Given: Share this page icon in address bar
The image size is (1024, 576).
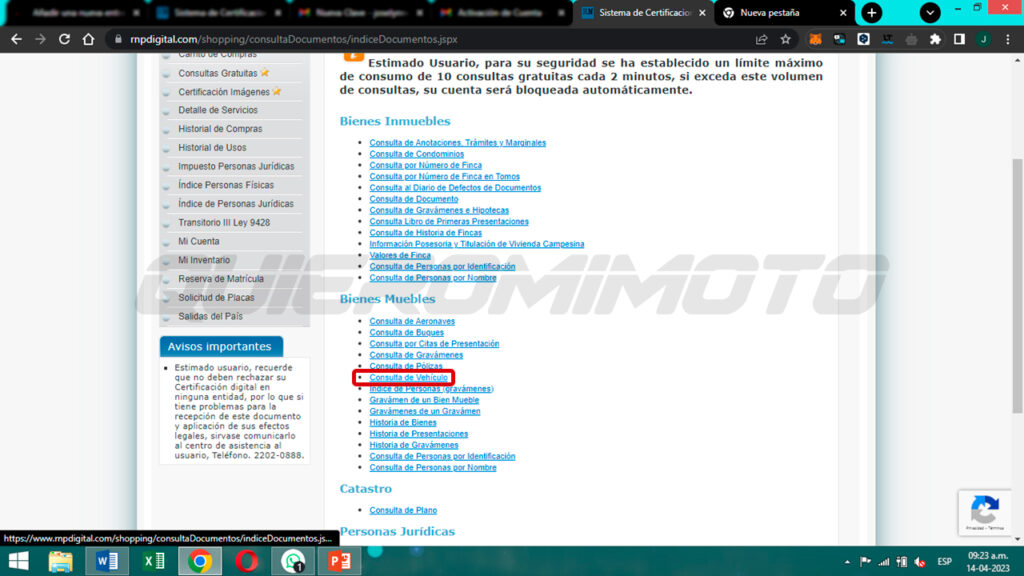Looking at the screenshot, I should [761, 39].
